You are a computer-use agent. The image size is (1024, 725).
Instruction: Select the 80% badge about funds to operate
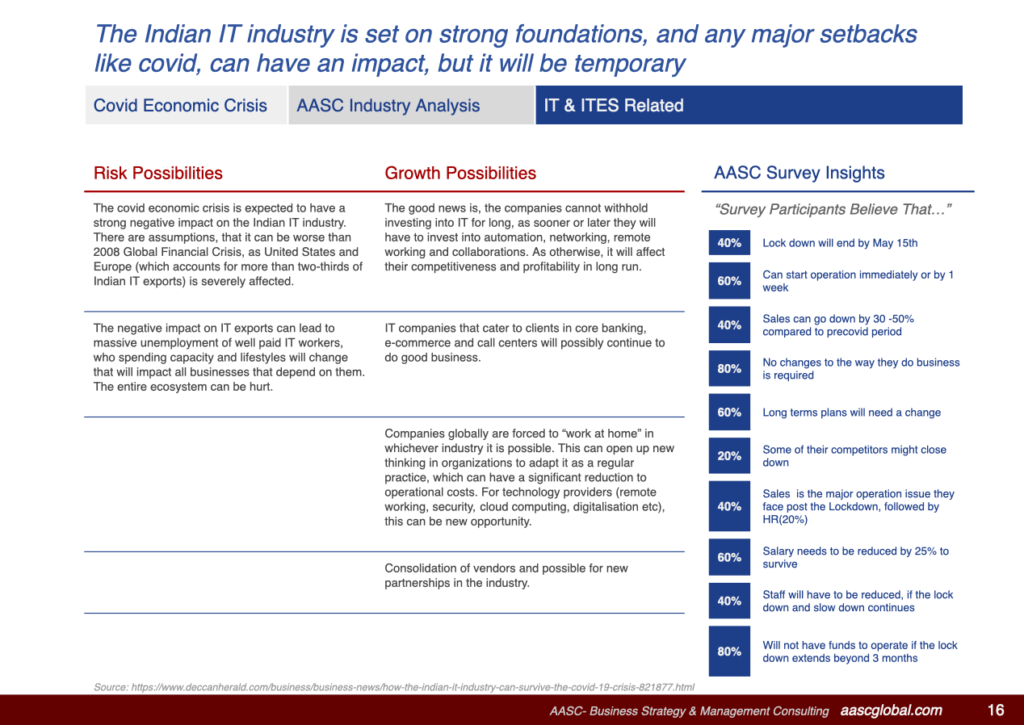coord(729,652)
